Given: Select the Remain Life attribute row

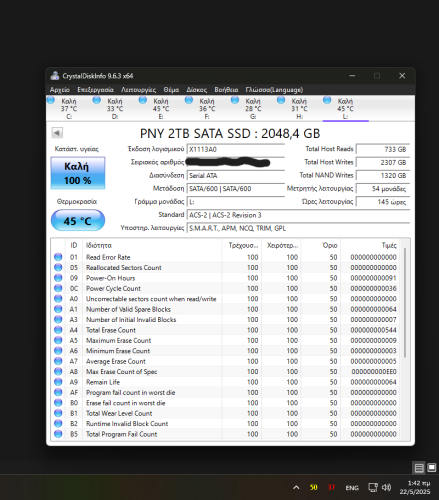Looking at the screenshot, I should pos(225,382).
